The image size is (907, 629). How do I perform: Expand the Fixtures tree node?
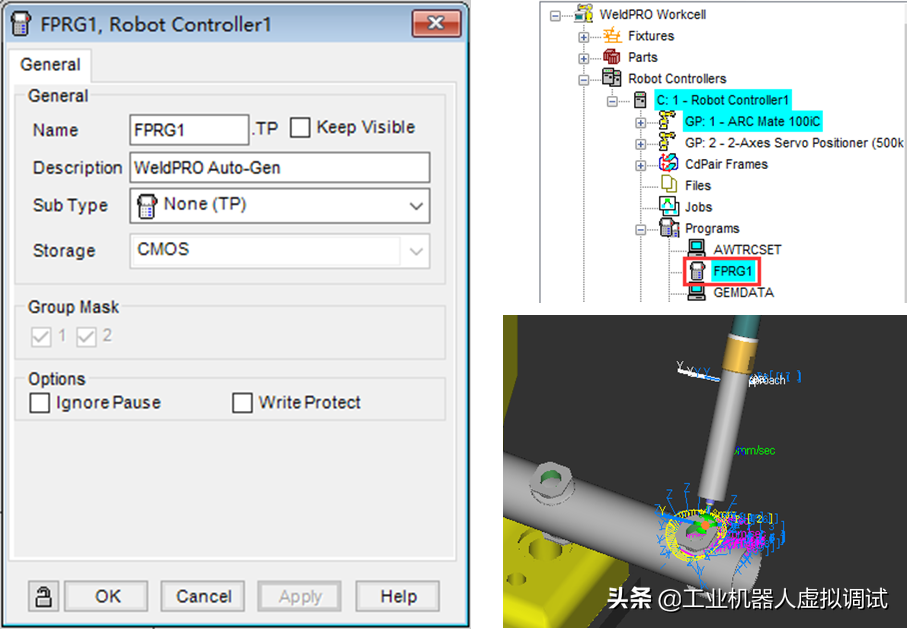coord(584,37)
